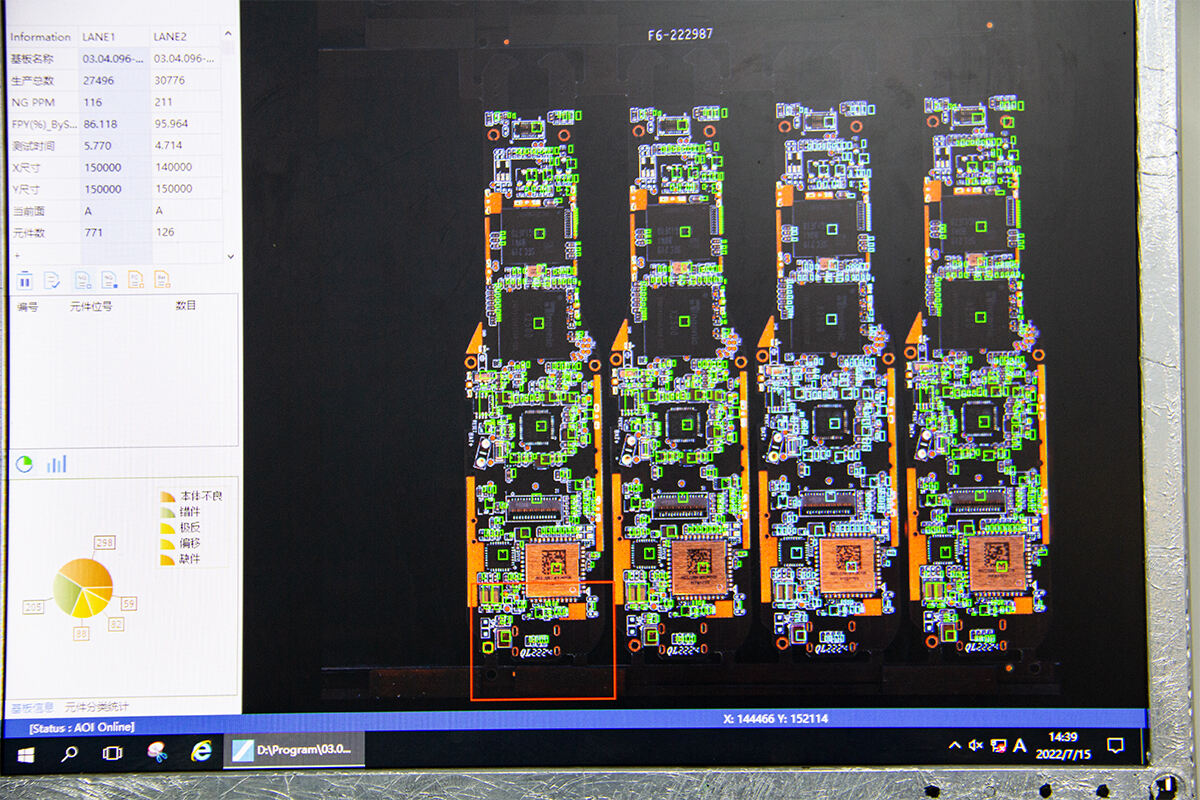Click the 基板名称 row label

[x=32, y=59]
